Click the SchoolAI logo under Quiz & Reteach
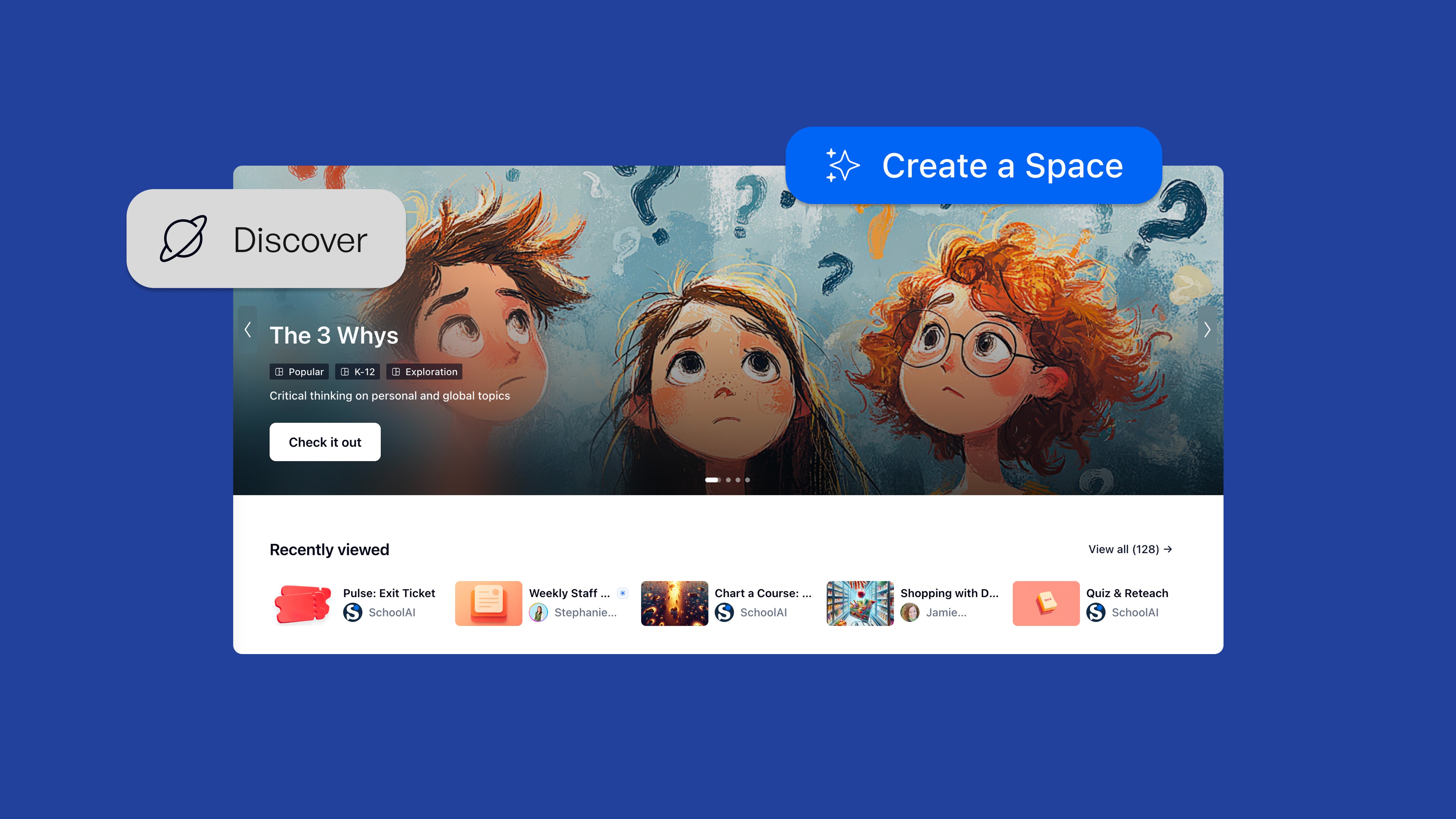The width and height of the screenshot is (1456, 819). (x=1096, y=612)
